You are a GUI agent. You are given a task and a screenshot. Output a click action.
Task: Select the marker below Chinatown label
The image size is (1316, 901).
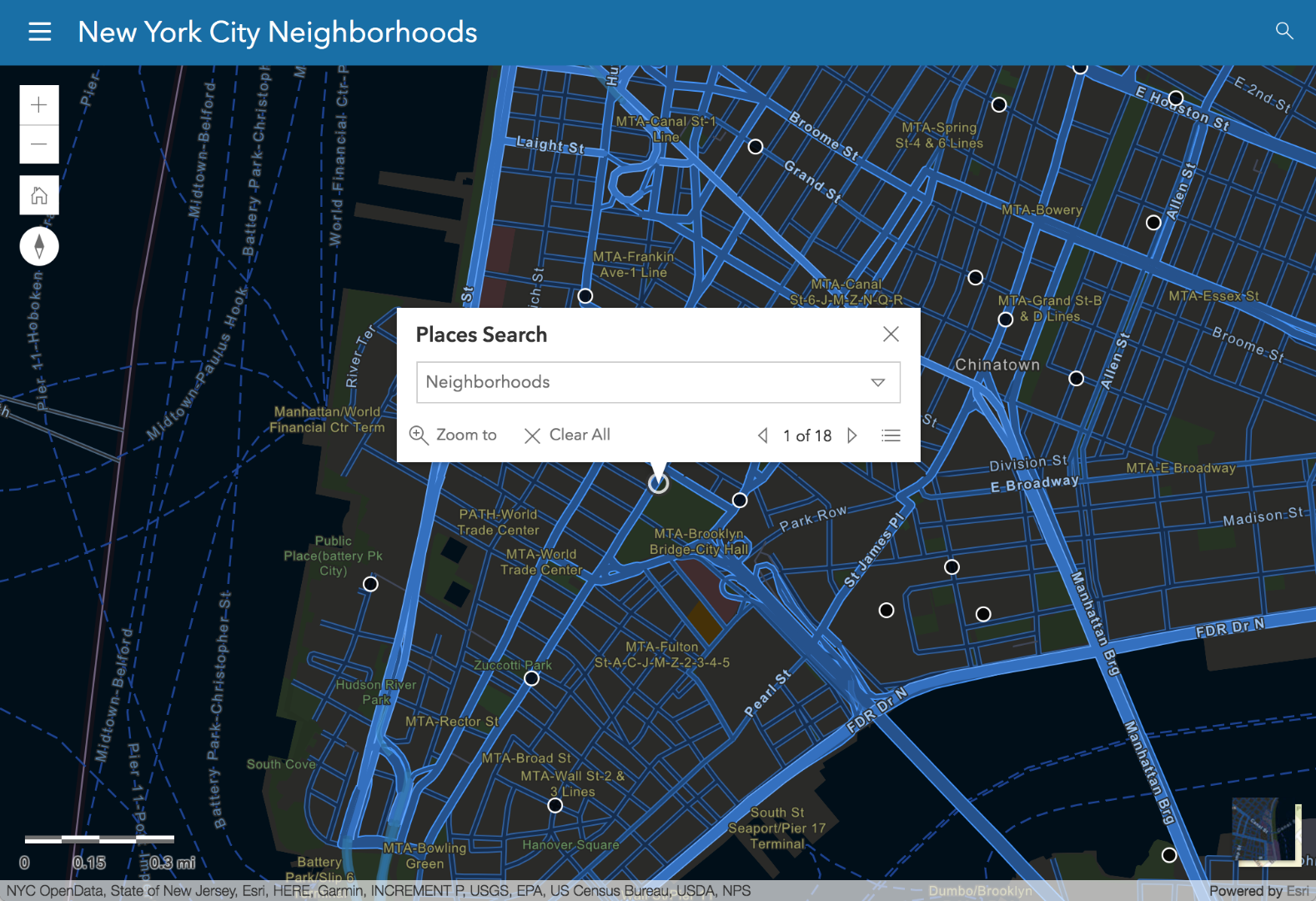coord(1077,379)
